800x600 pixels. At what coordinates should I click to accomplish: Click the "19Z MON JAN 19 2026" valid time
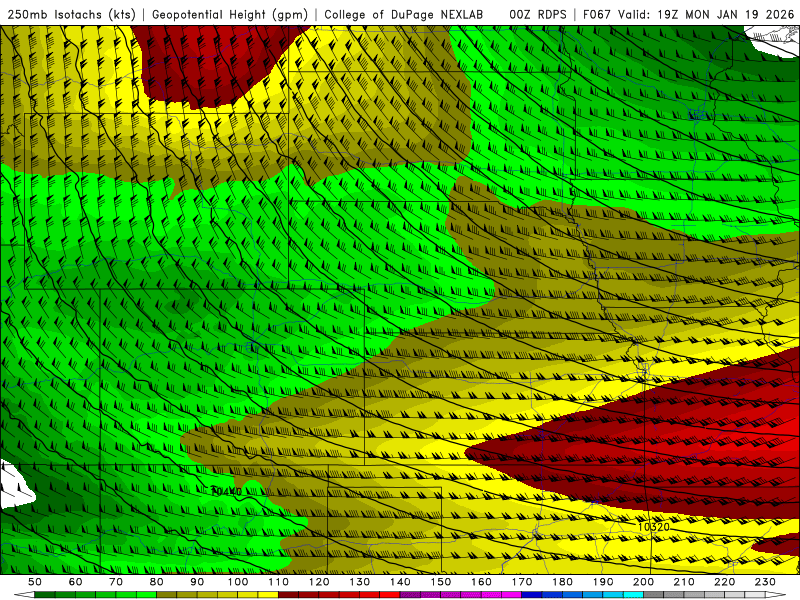[726, 15]
